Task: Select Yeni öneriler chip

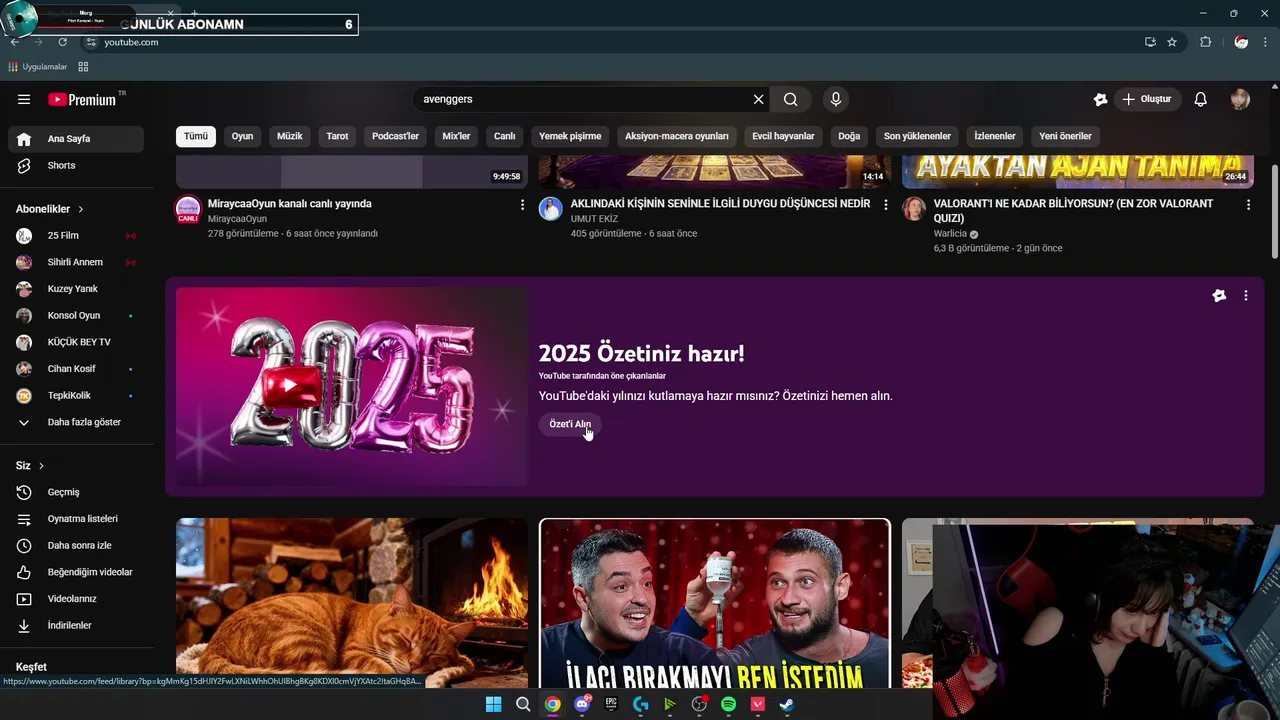Action: pyautogui.click(x=1066, y=136)
